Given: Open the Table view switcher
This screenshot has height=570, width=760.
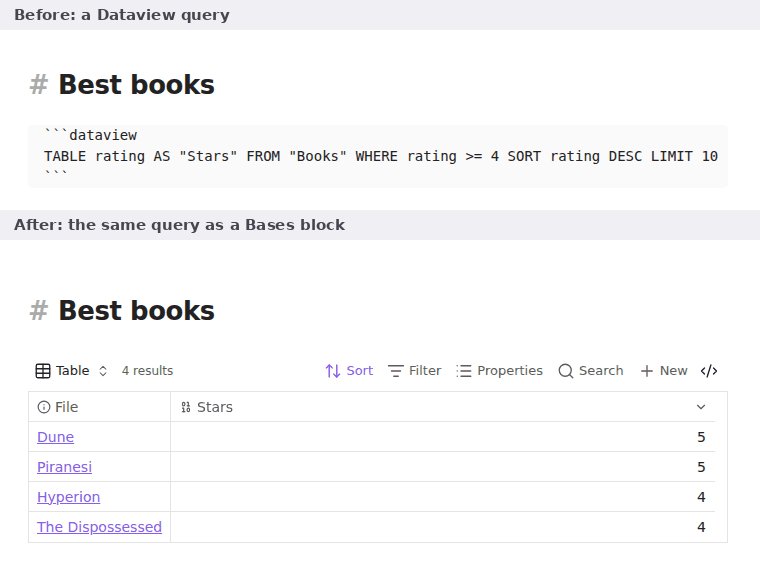Looking at the screenshot, I should click(71, 371).
